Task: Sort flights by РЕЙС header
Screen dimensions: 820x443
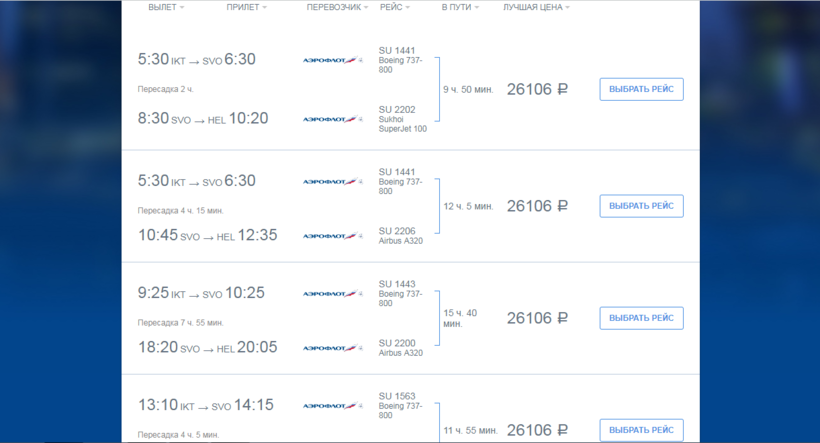Action: coord(394,7)
